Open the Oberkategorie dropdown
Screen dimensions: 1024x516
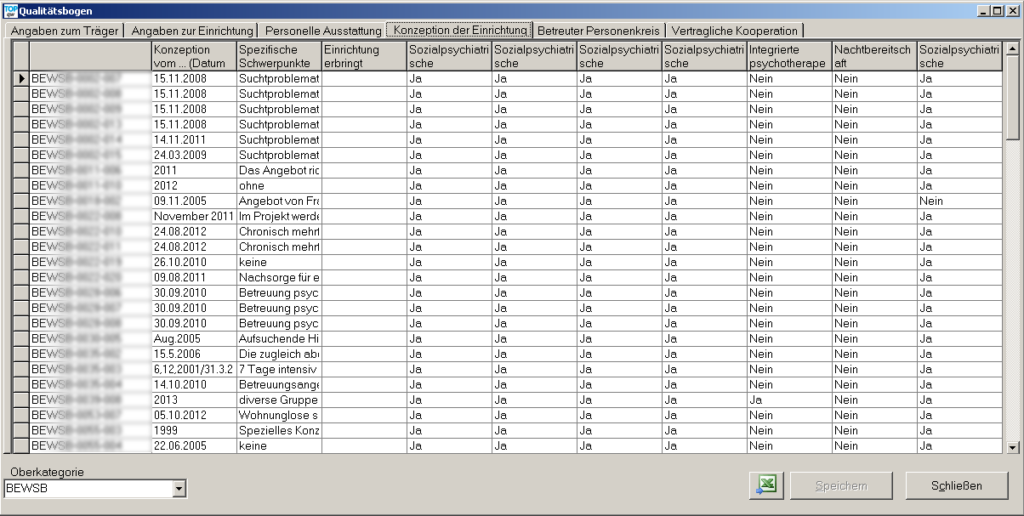click(179, 488)
